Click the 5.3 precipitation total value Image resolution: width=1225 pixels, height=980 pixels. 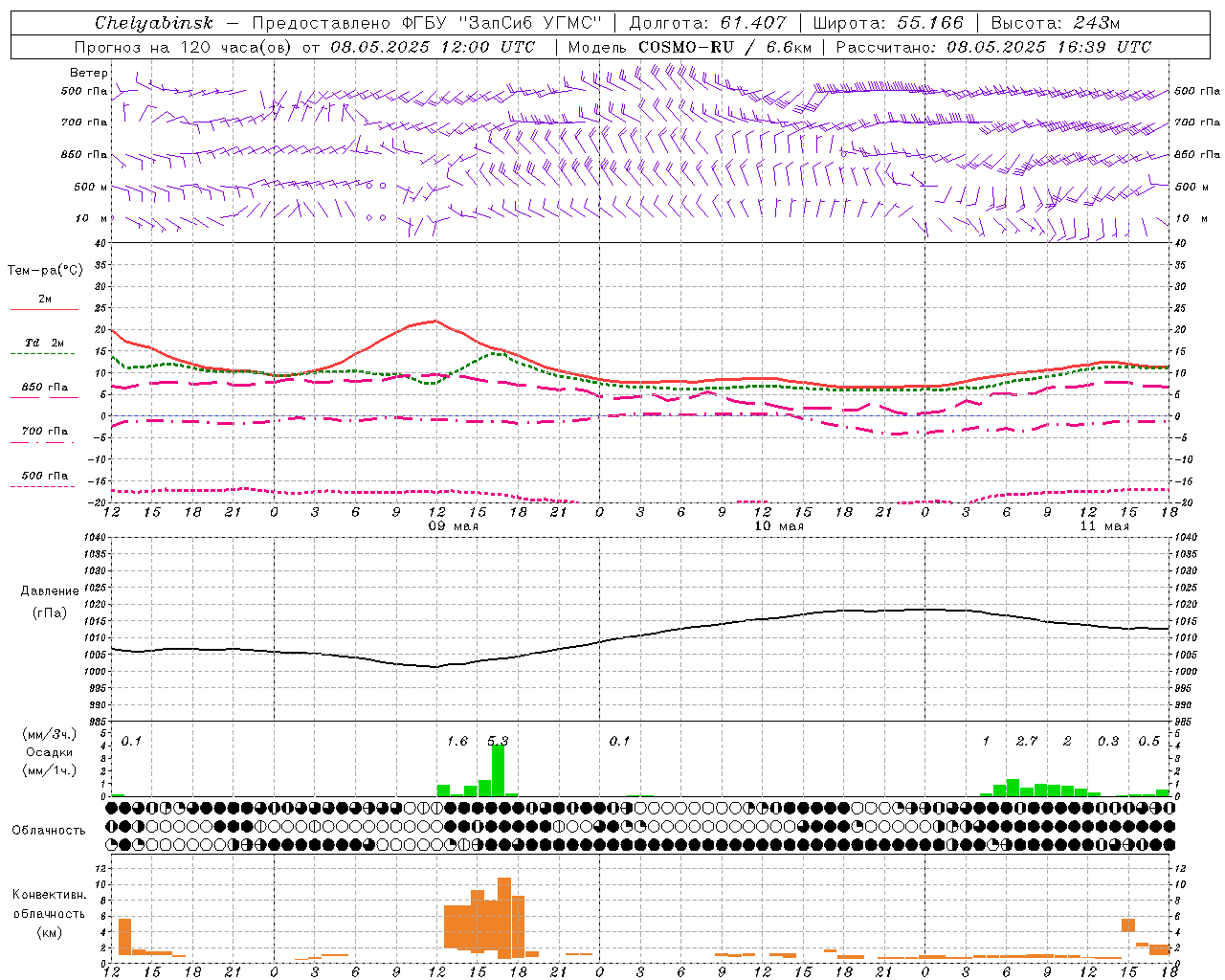tap(498, 741)
